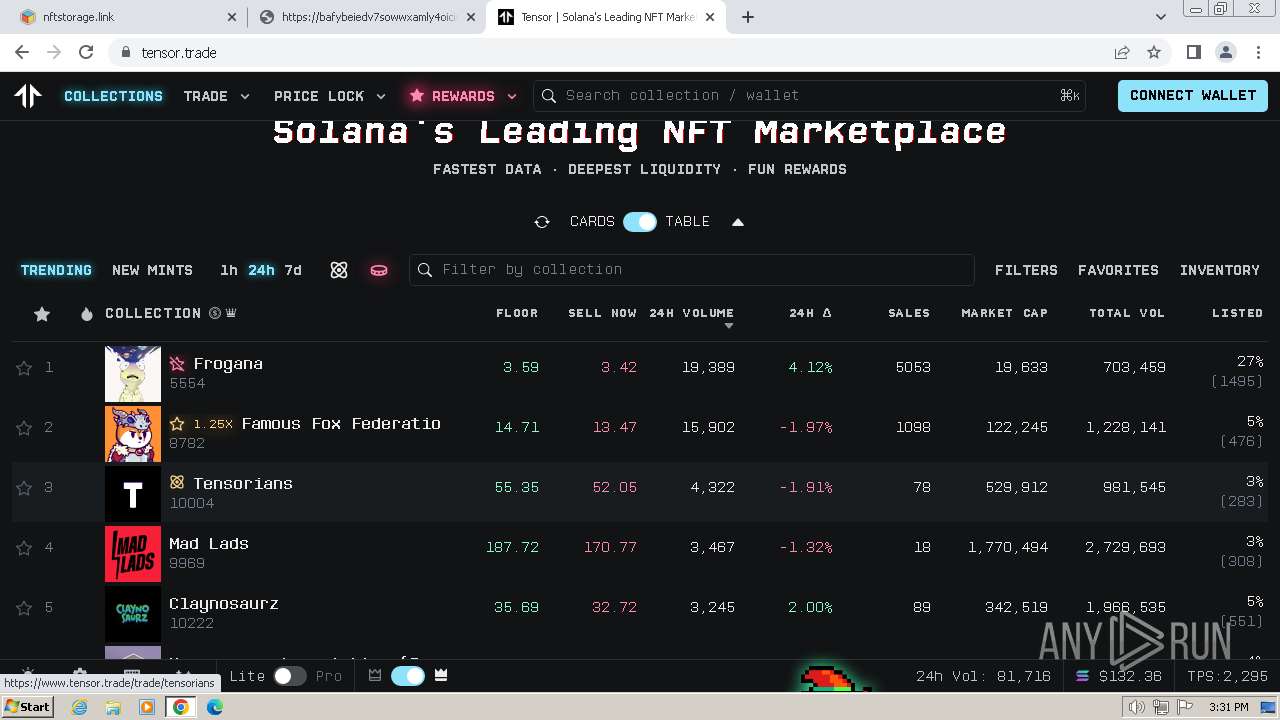The height and width of the screenshot is (720, 1280).
Task: Click the star favorites column header icon
Action: pos(42,314)
